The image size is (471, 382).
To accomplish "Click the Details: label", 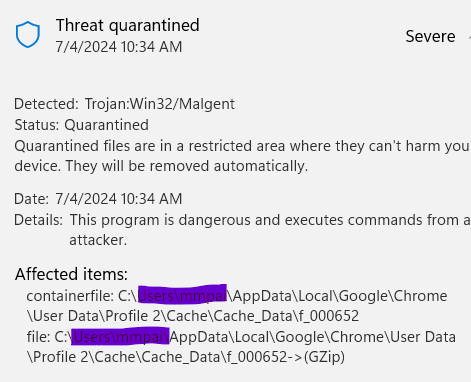I will click(38, 220).
